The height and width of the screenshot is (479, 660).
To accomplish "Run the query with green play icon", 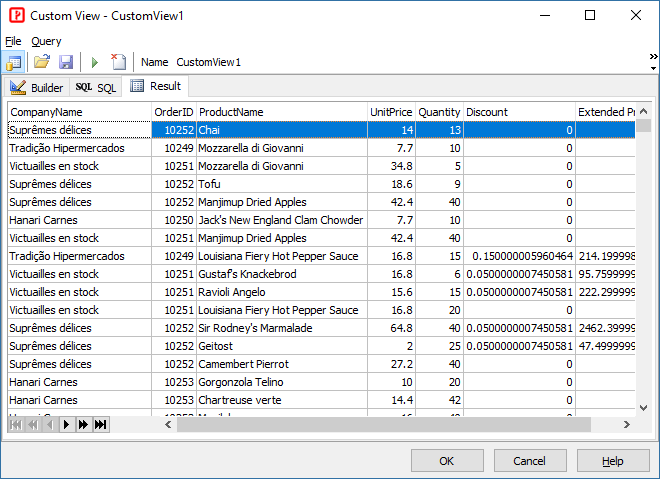I will tap(95, 62).
